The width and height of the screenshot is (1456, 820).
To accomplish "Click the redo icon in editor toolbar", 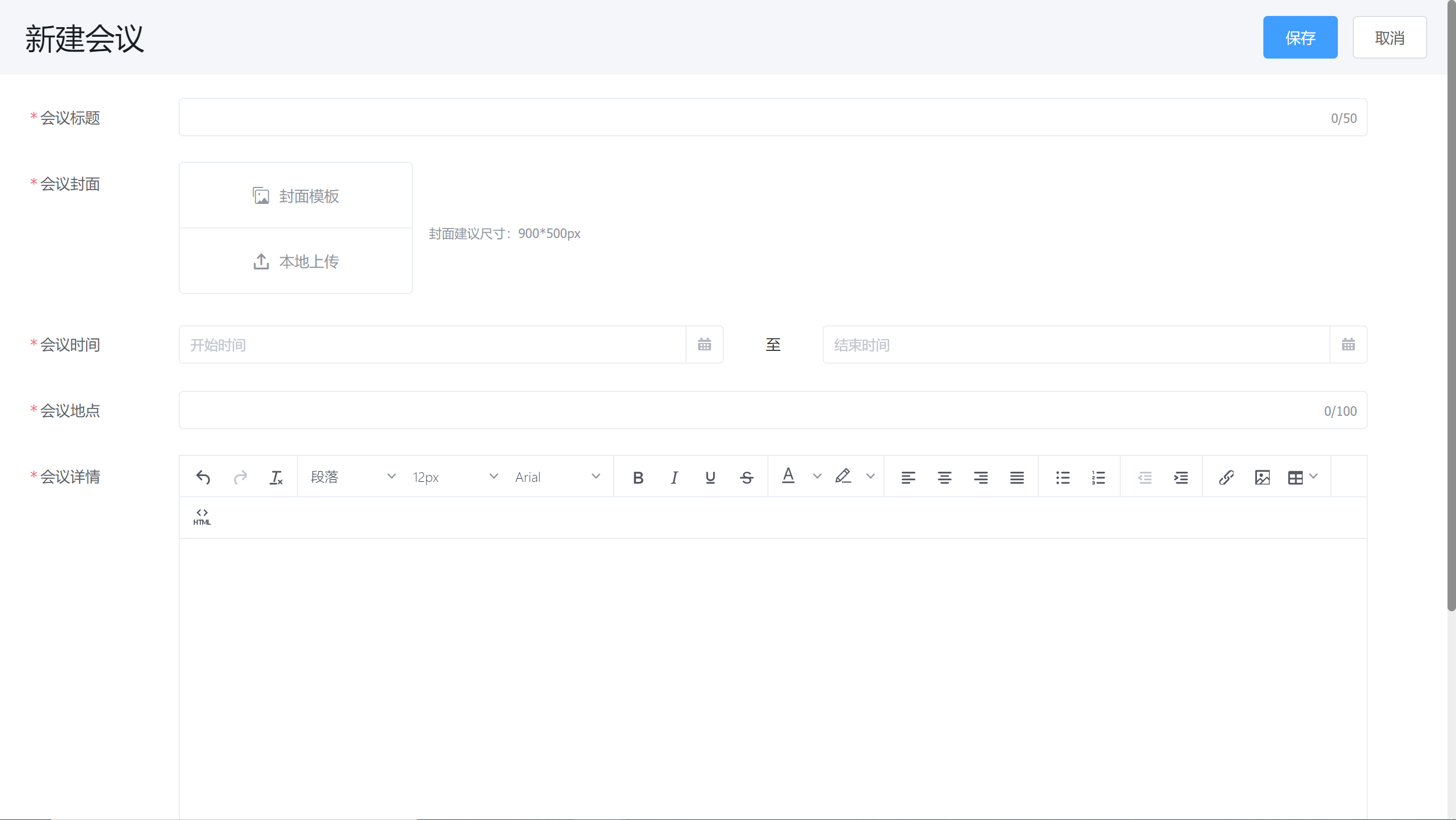I will 240,477.
